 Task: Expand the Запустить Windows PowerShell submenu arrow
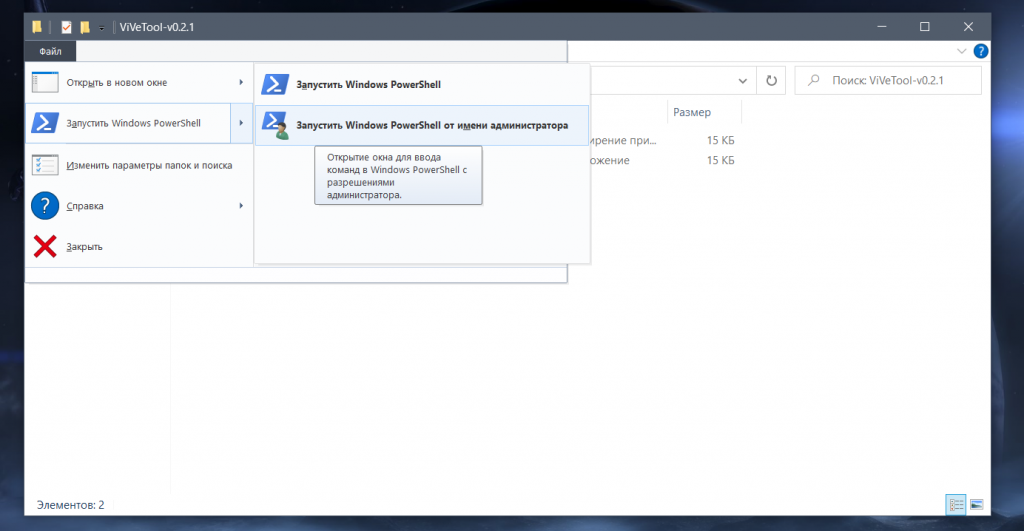pos(241,123)
